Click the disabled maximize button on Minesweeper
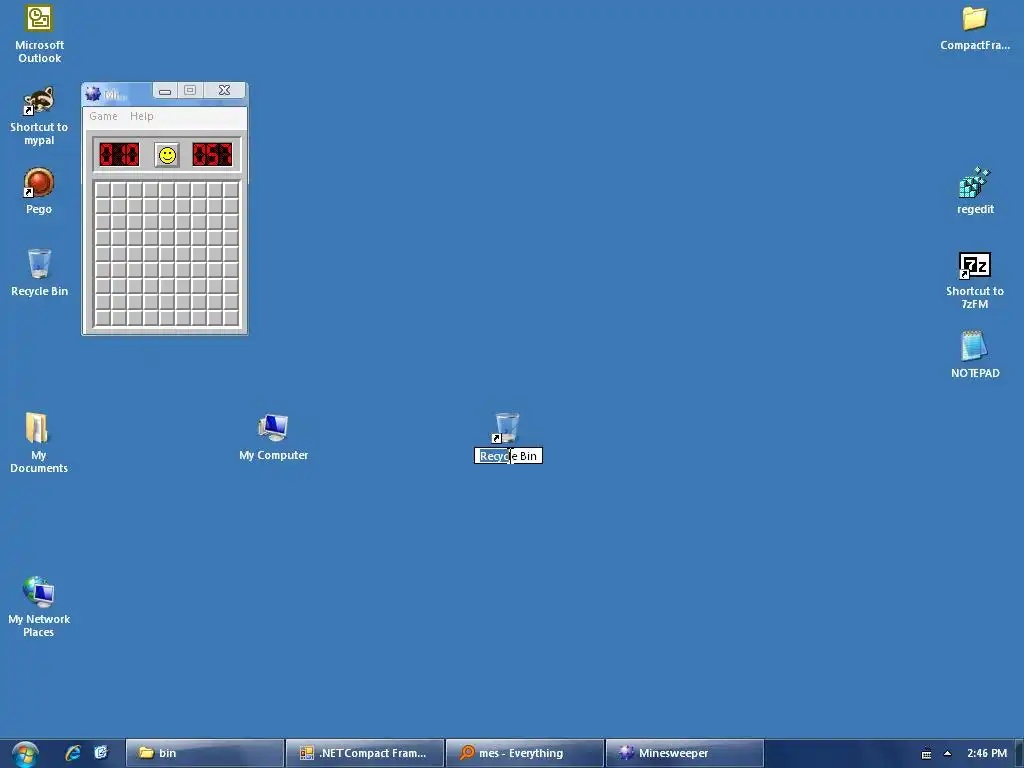 190,90
